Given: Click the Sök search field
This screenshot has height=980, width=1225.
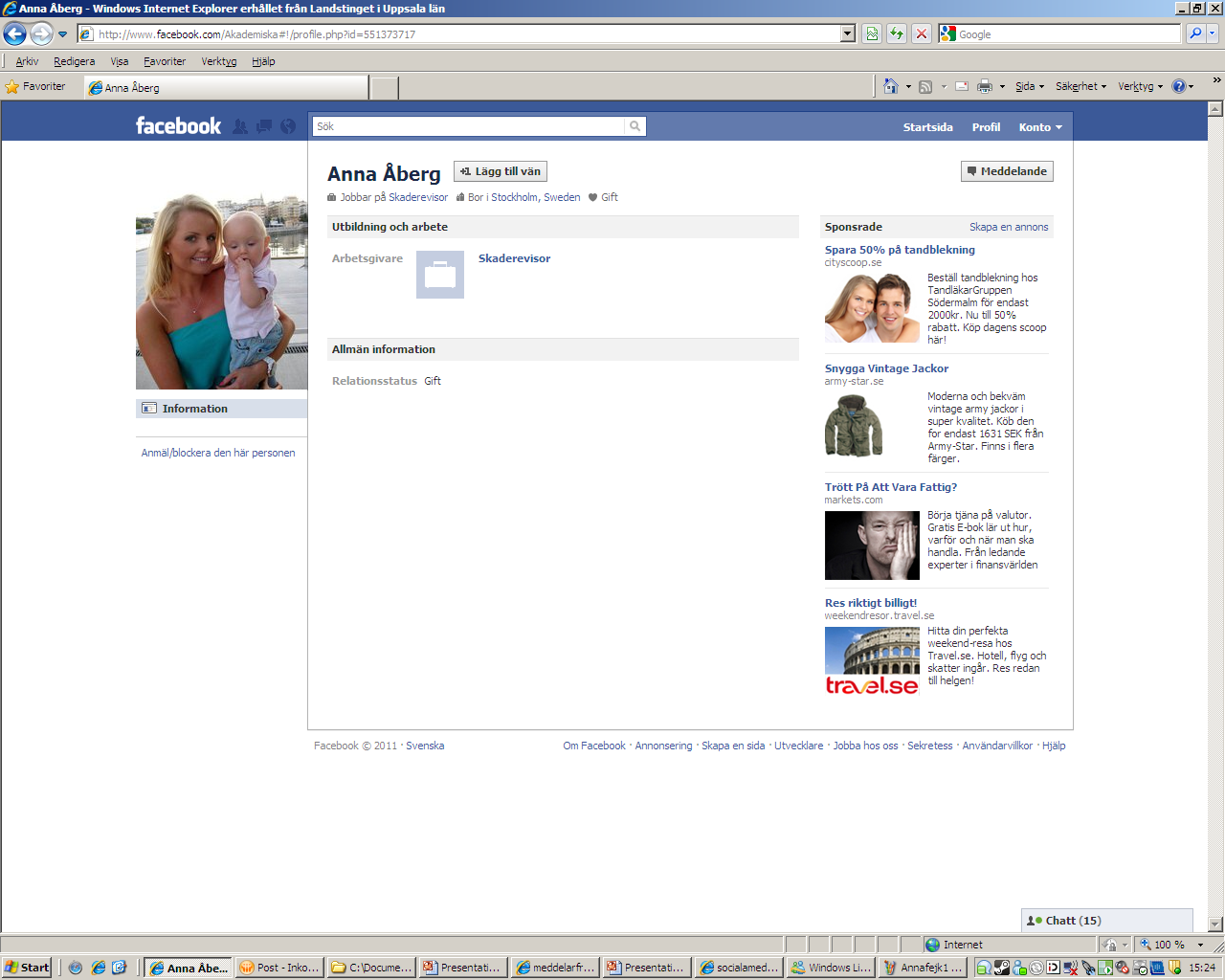Looking at the screenshot, I should coord(468,126).
